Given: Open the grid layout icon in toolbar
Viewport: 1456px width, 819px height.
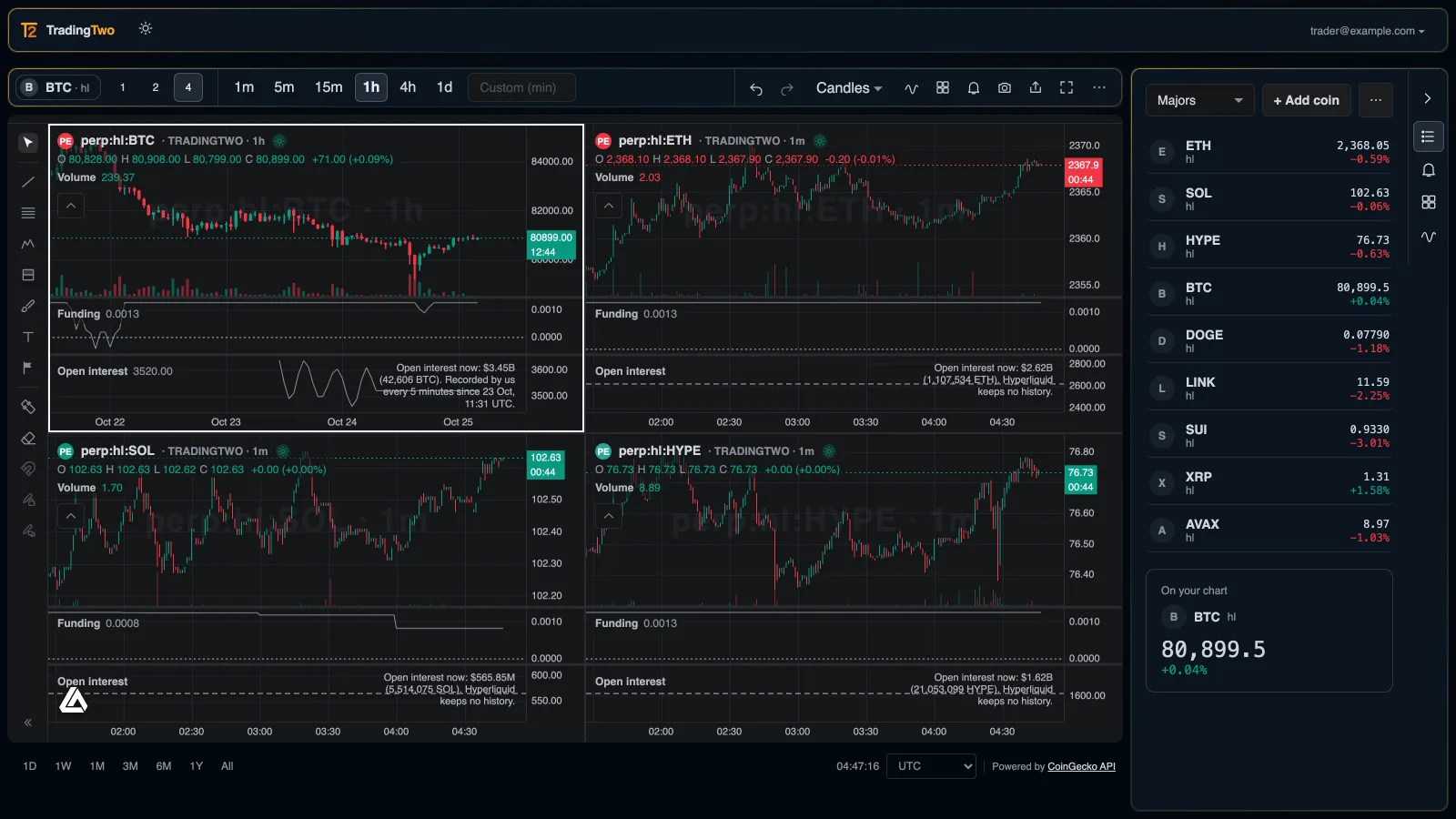Looking at the screenshot, I should 943,87.
